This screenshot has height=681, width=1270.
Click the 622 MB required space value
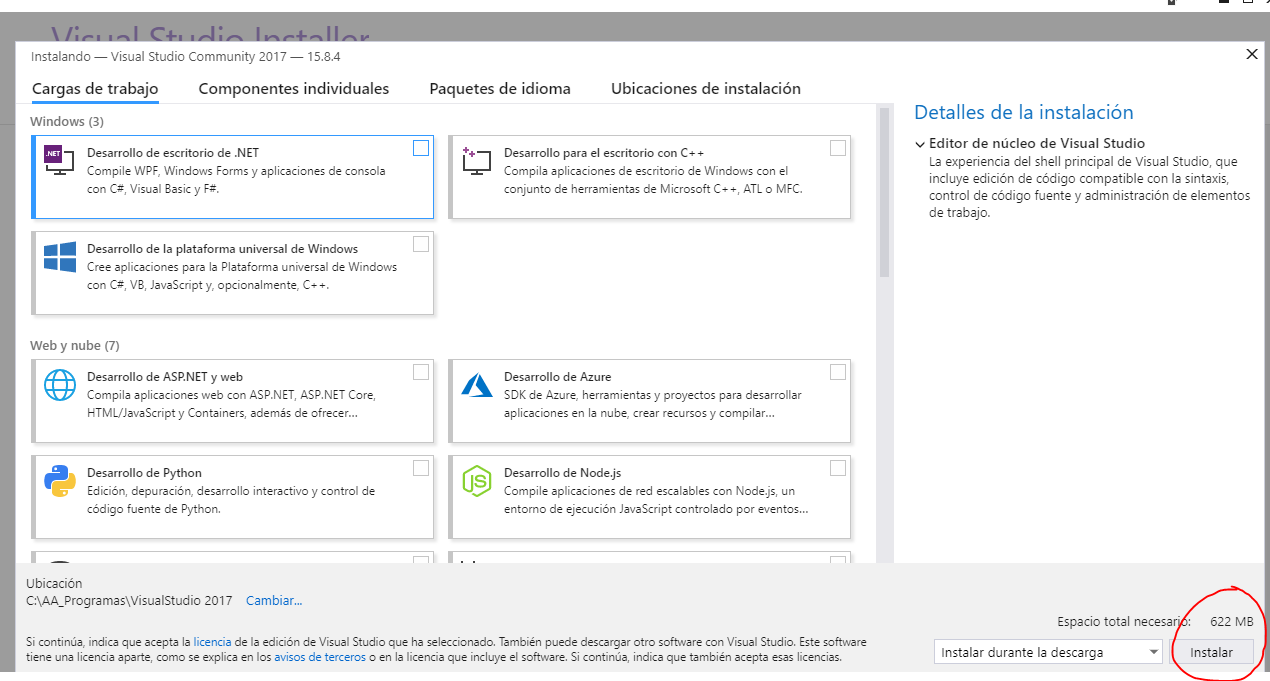point(1231,621)
